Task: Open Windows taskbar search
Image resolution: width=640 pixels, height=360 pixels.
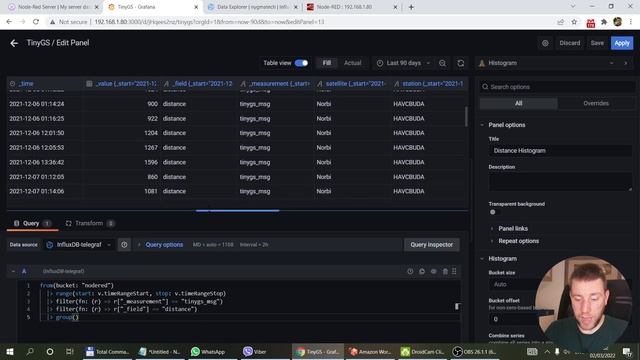Action: [x=30, y=351]
